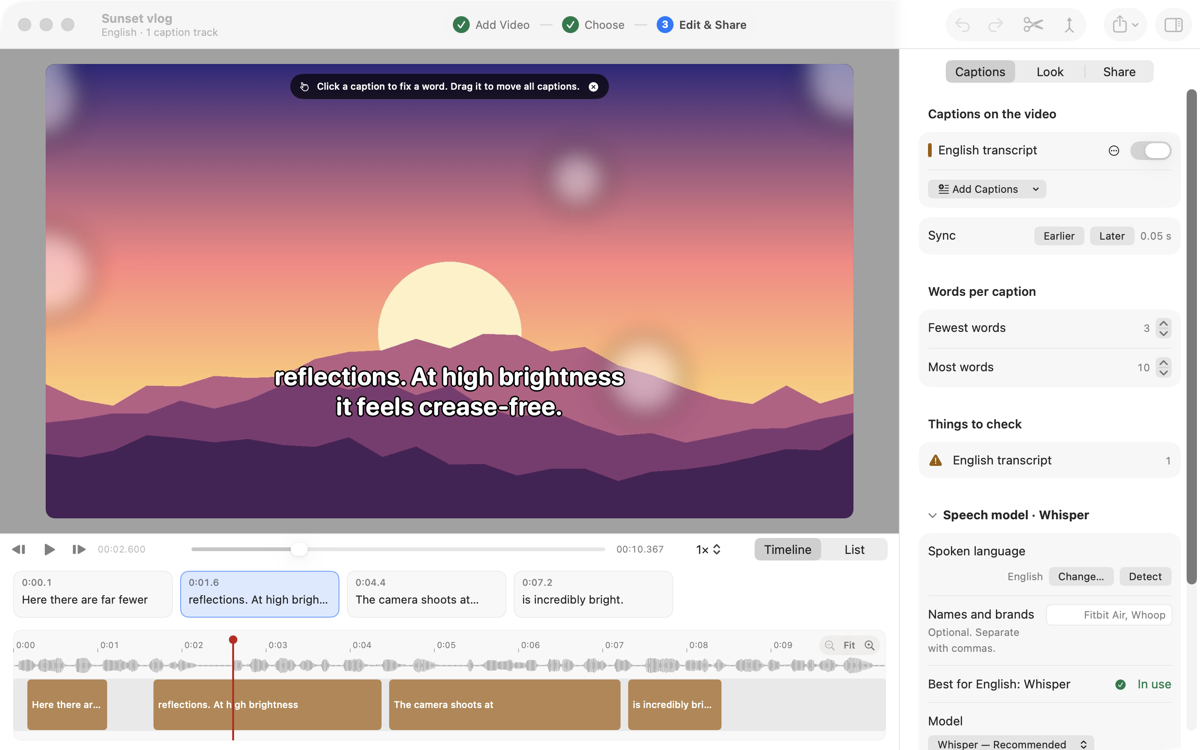
Task: Click the 00:10.367 duration text
Action: (640, 549)
